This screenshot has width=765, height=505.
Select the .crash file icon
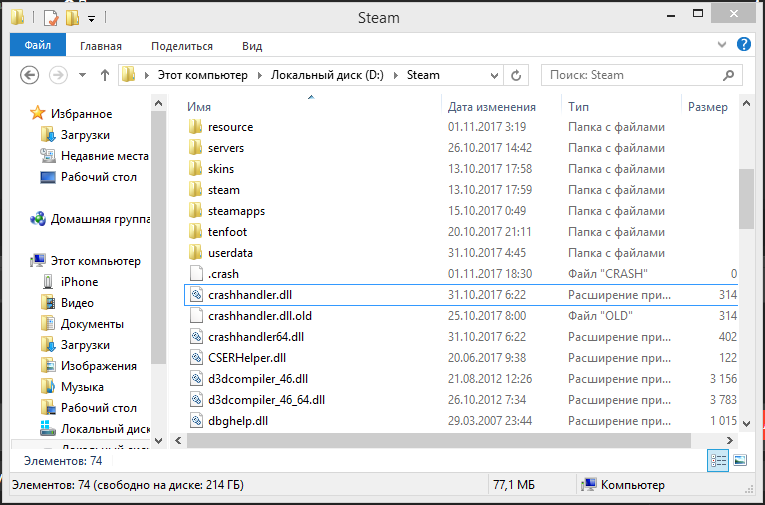click(x=196, y=274)
